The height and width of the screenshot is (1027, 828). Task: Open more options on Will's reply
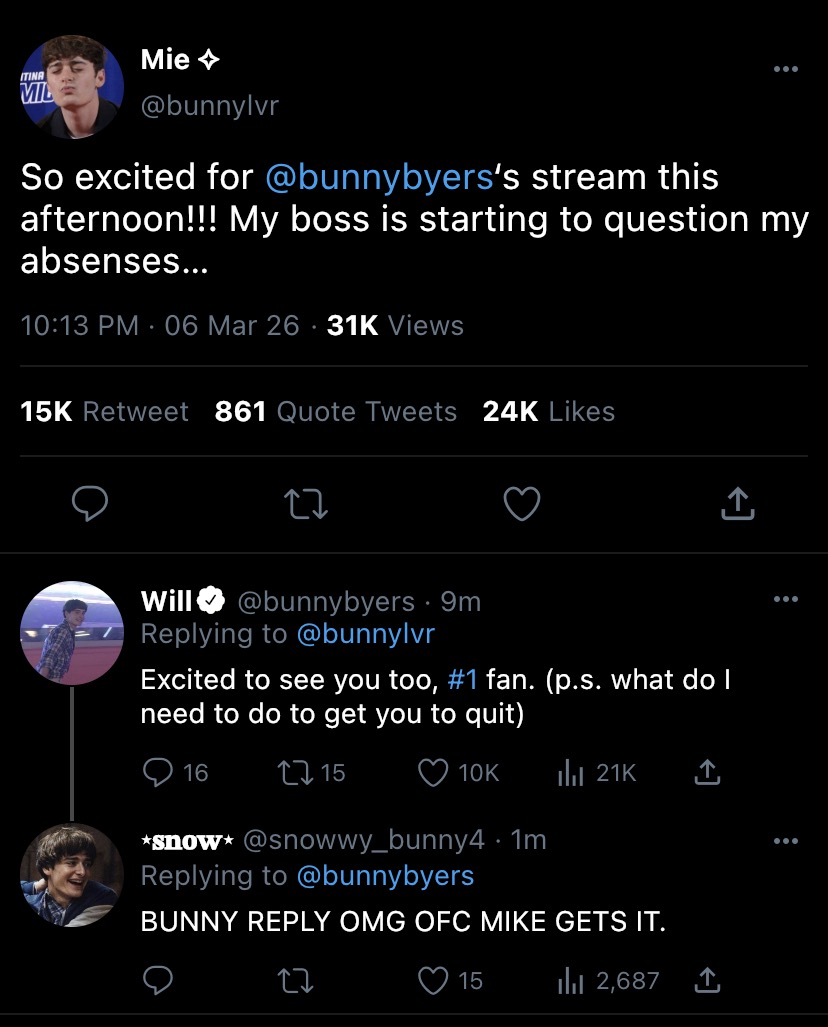(x=787, y=600)
